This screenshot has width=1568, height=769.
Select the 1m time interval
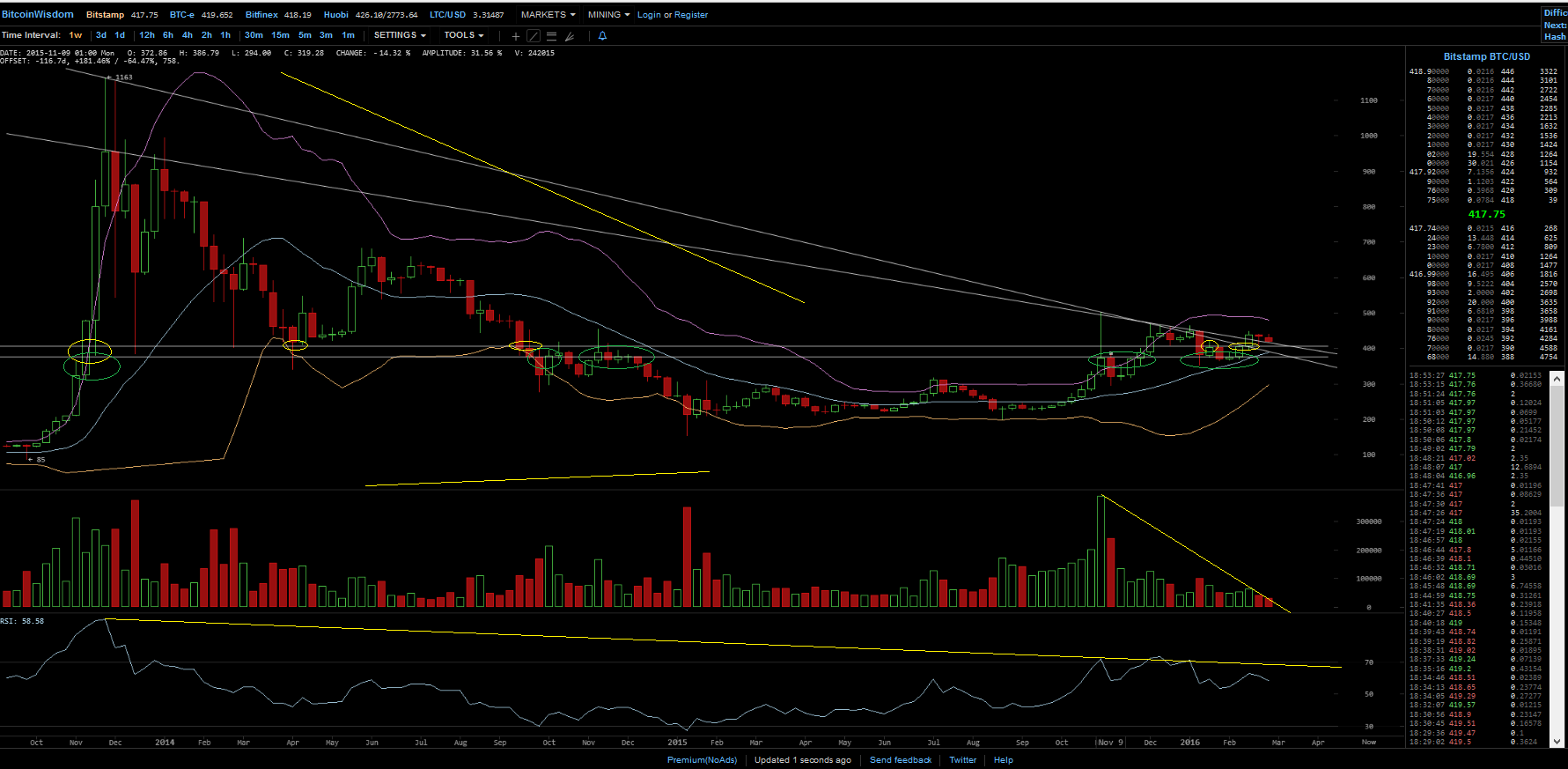pyautogui.click(x=348, y=35)
